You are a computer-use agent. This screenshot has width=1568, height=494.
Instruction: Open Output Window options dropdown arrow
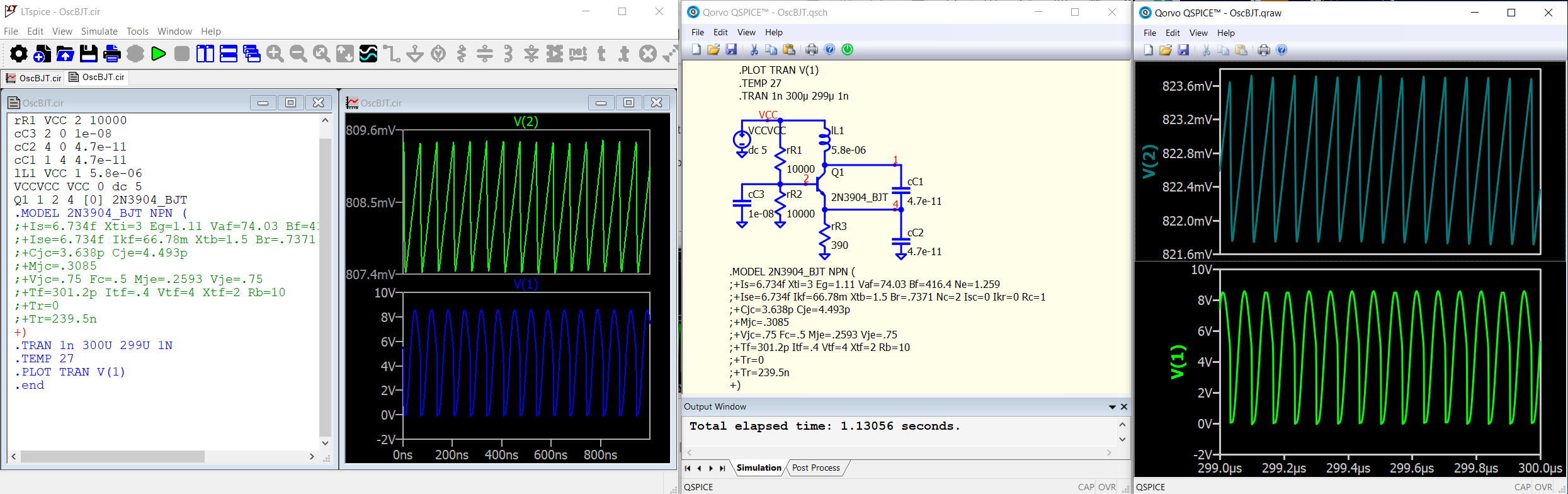(x=1112, y=407)
